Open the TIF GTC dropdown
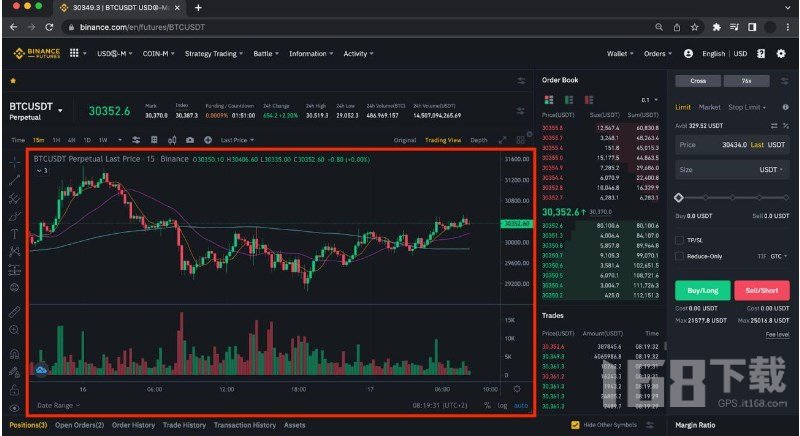 [772, 256]
